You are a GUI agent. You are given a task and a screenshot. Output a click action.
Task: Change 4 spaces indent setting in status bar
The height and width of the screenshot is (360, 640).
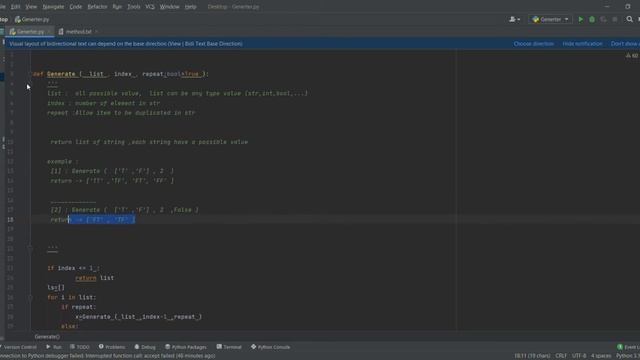click(x=601, y=356)
